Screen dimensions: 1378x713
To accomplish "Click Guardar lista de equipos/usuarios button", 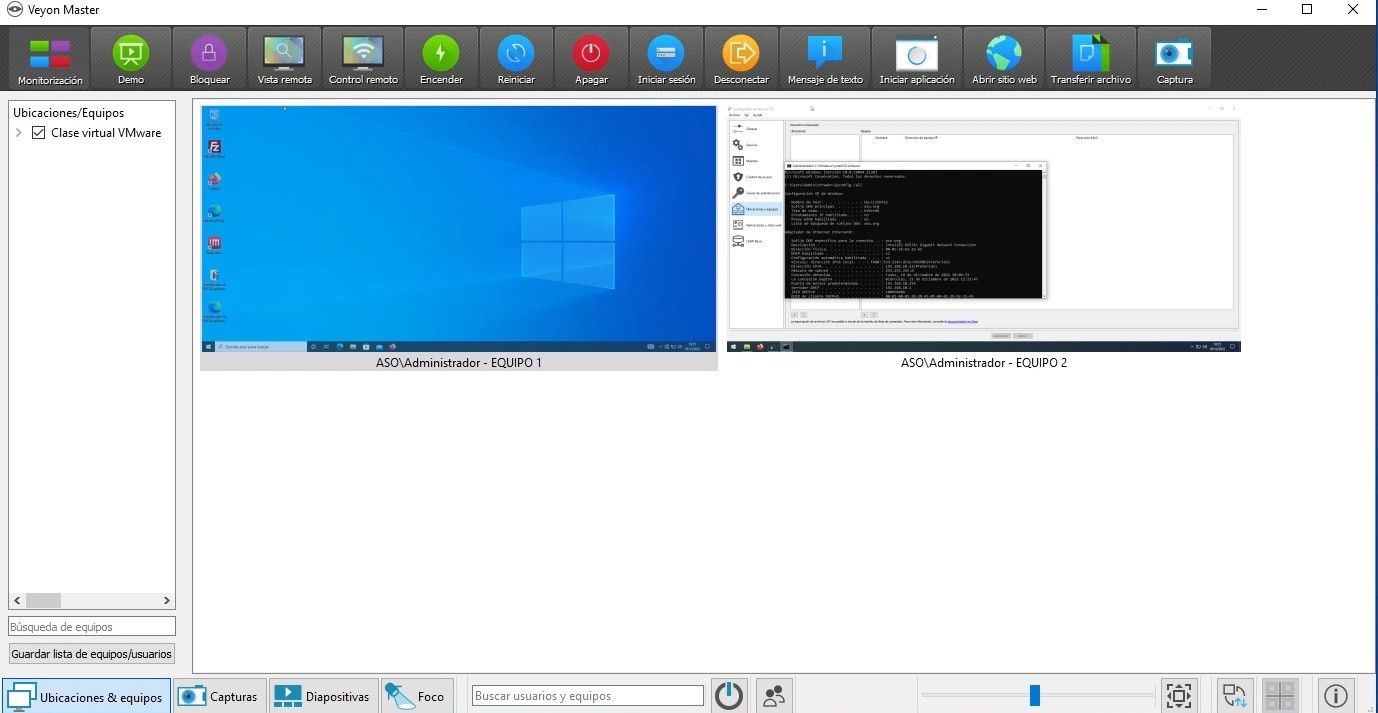I will click(x=92, y=654).
